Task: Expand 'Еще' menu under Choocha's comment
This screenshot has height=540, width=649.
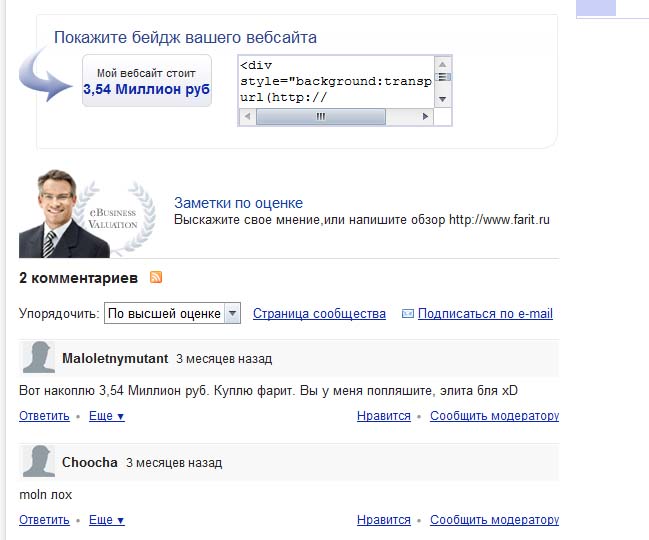Action: 107,520
